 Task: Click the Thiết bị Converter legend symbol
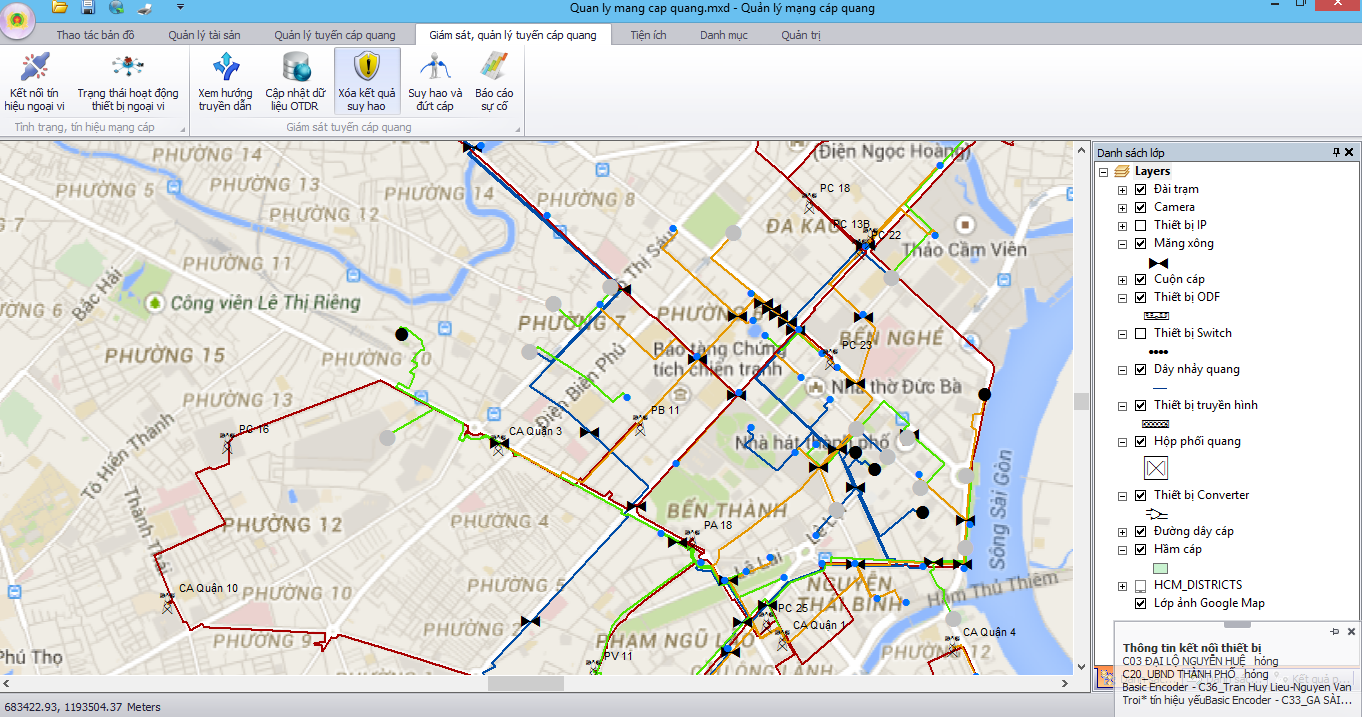click(x=1156, y=513)
